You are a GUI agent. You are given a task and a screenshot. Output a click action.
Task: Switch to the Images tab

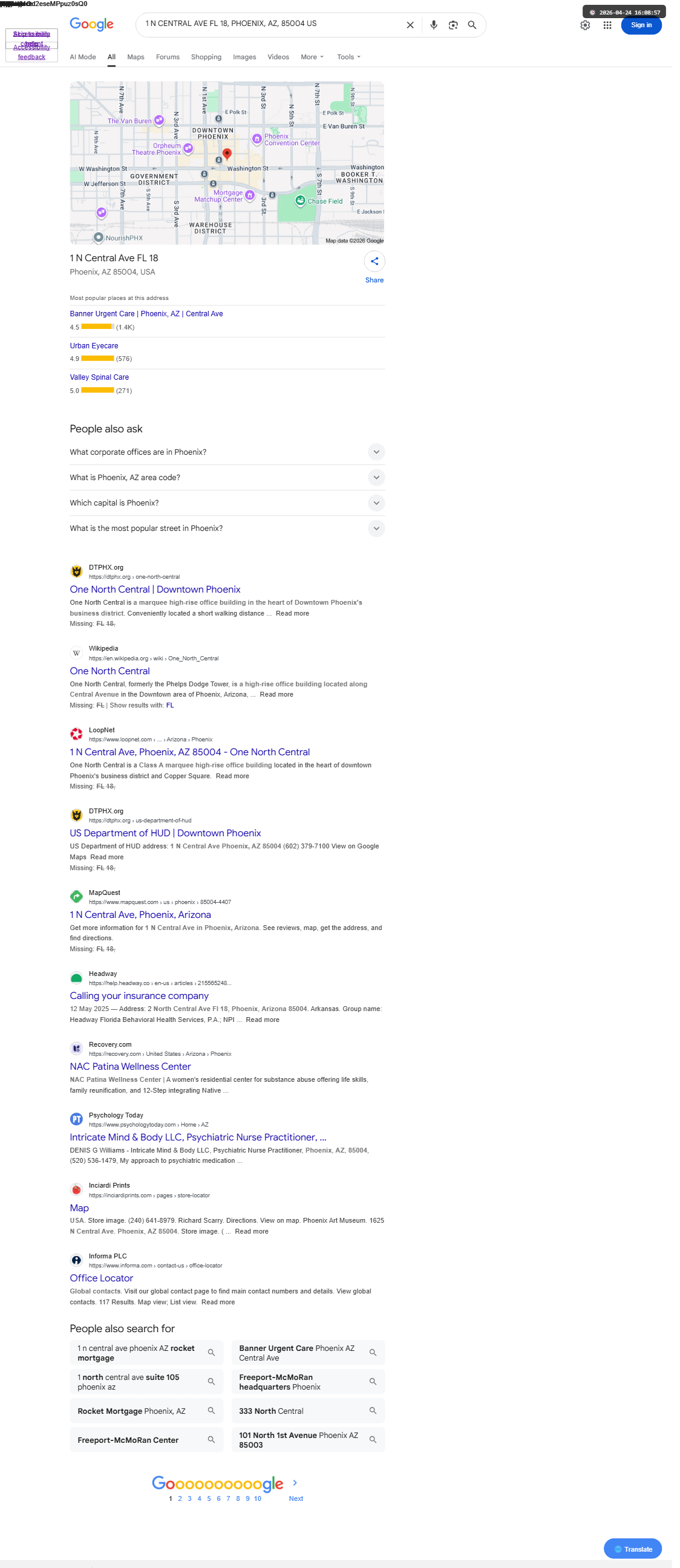[x=247, y=57]
